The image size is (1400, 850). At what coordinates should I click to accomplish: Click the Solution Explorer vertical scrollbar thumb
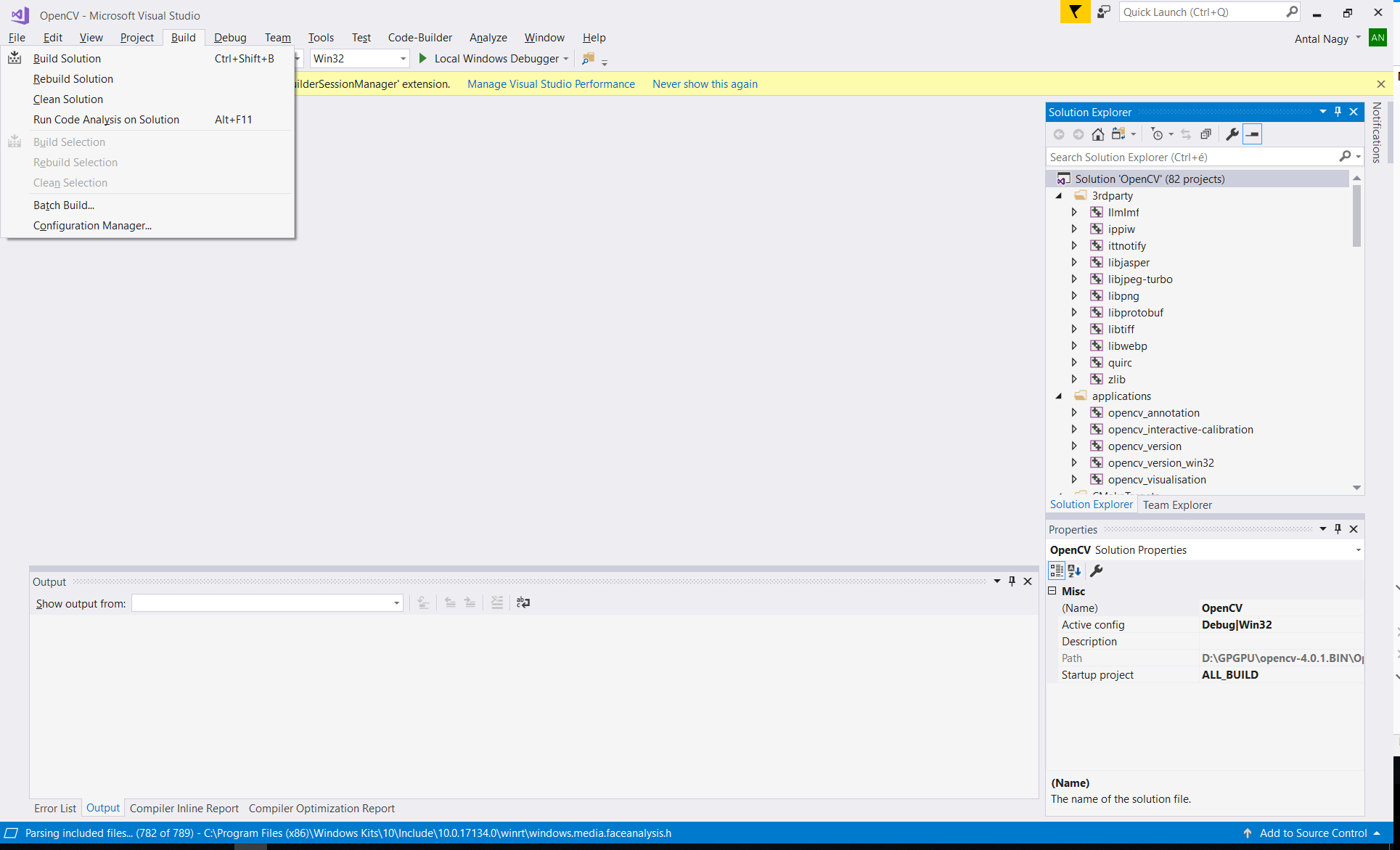coord(1356,216)
